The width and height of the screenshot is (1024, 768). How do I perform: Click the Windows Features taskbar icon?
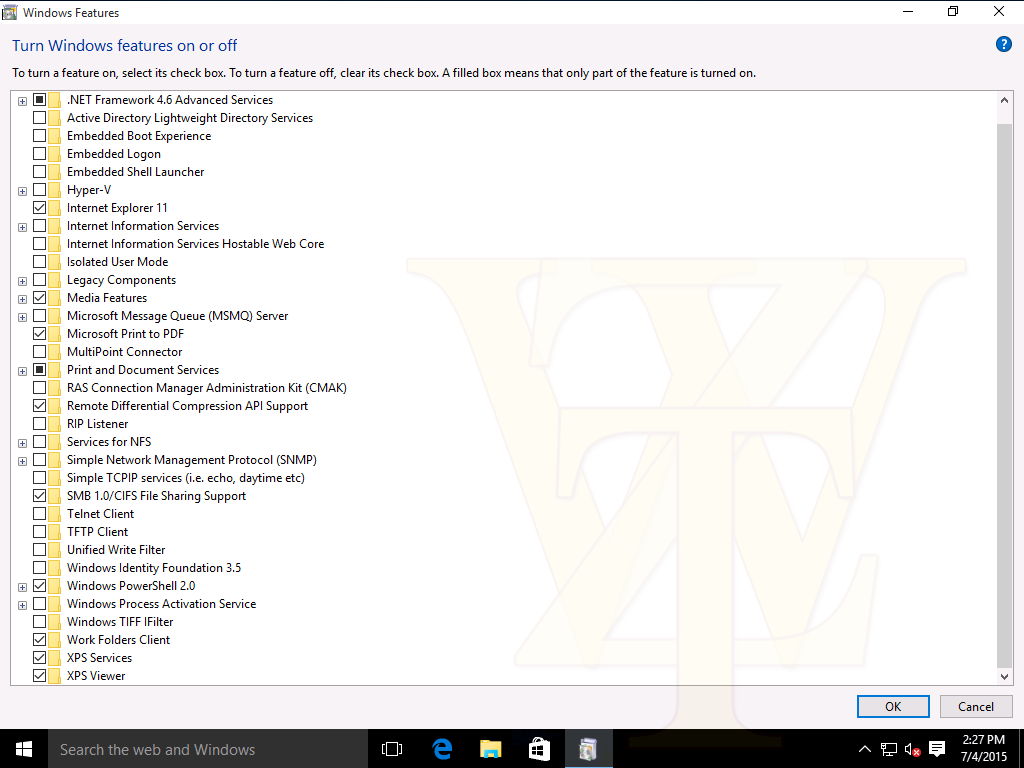coord(588,749)
